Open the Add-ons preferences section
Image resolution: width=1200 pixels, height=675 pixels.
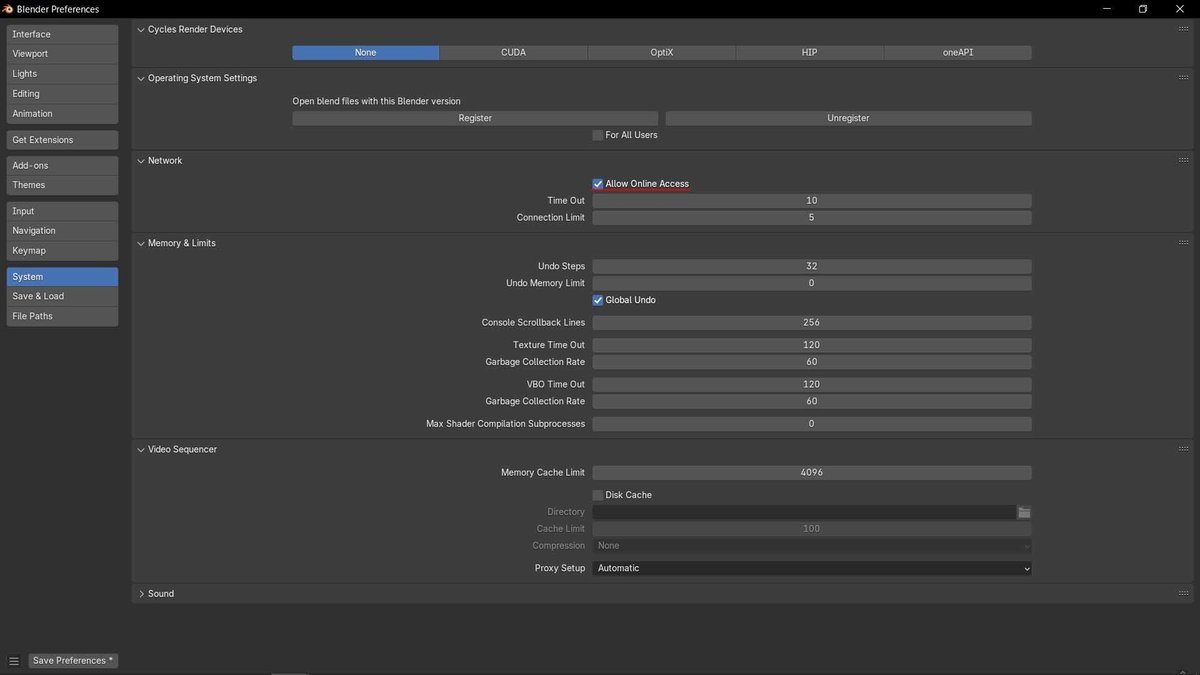click(62, 164)
